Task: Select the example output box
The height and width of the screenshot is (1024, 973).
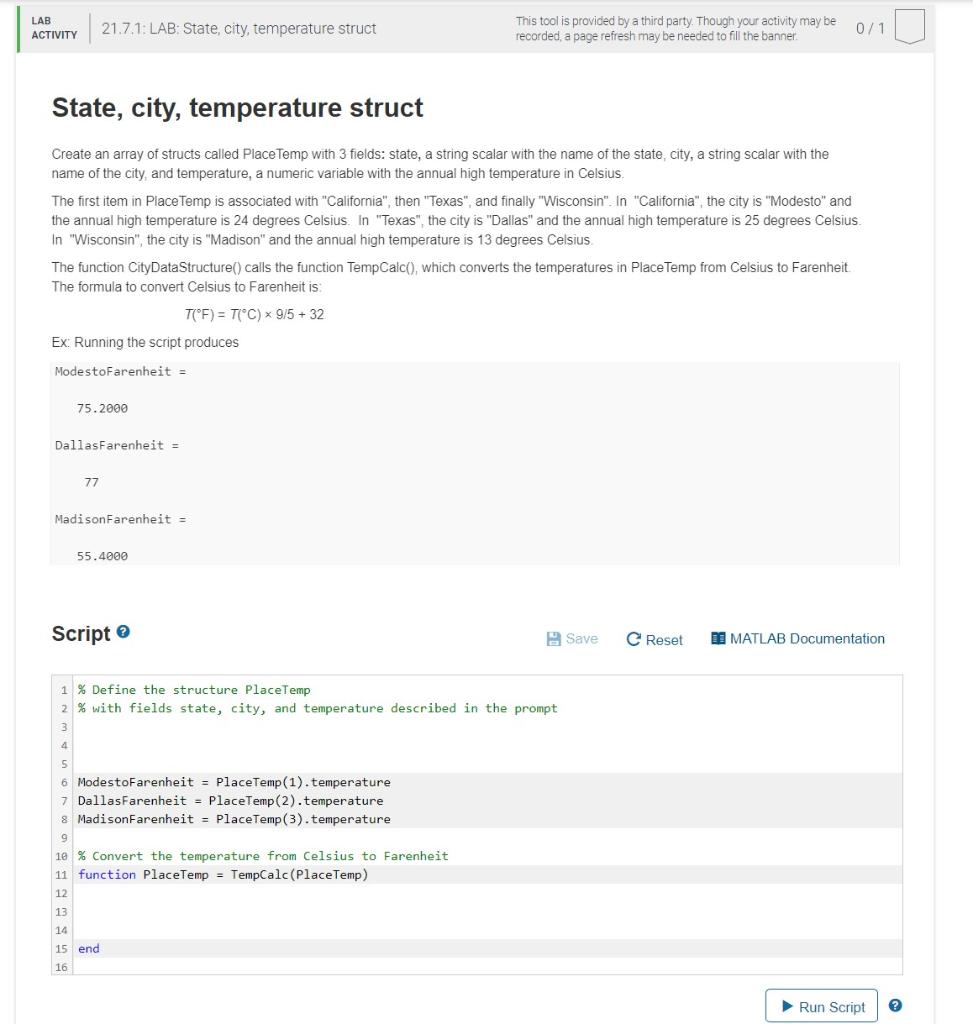Action: pos(475,462)
